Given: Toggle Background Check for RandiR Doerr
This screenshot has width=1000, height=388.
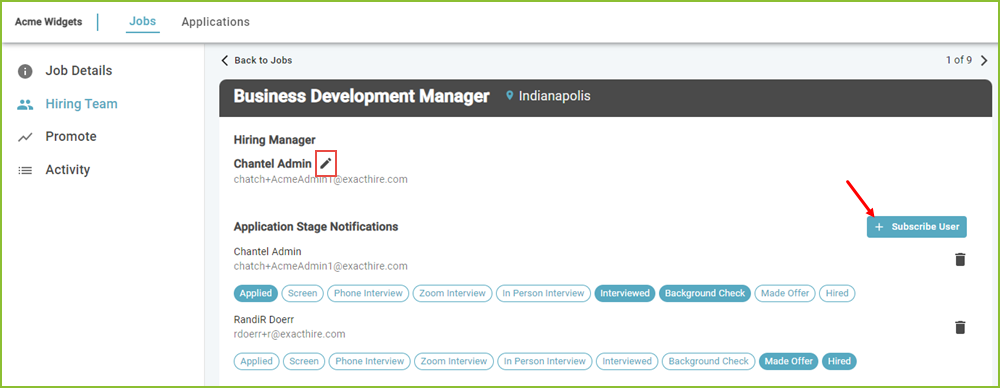Looking at the screenshot, I should (x=709, y=361).
